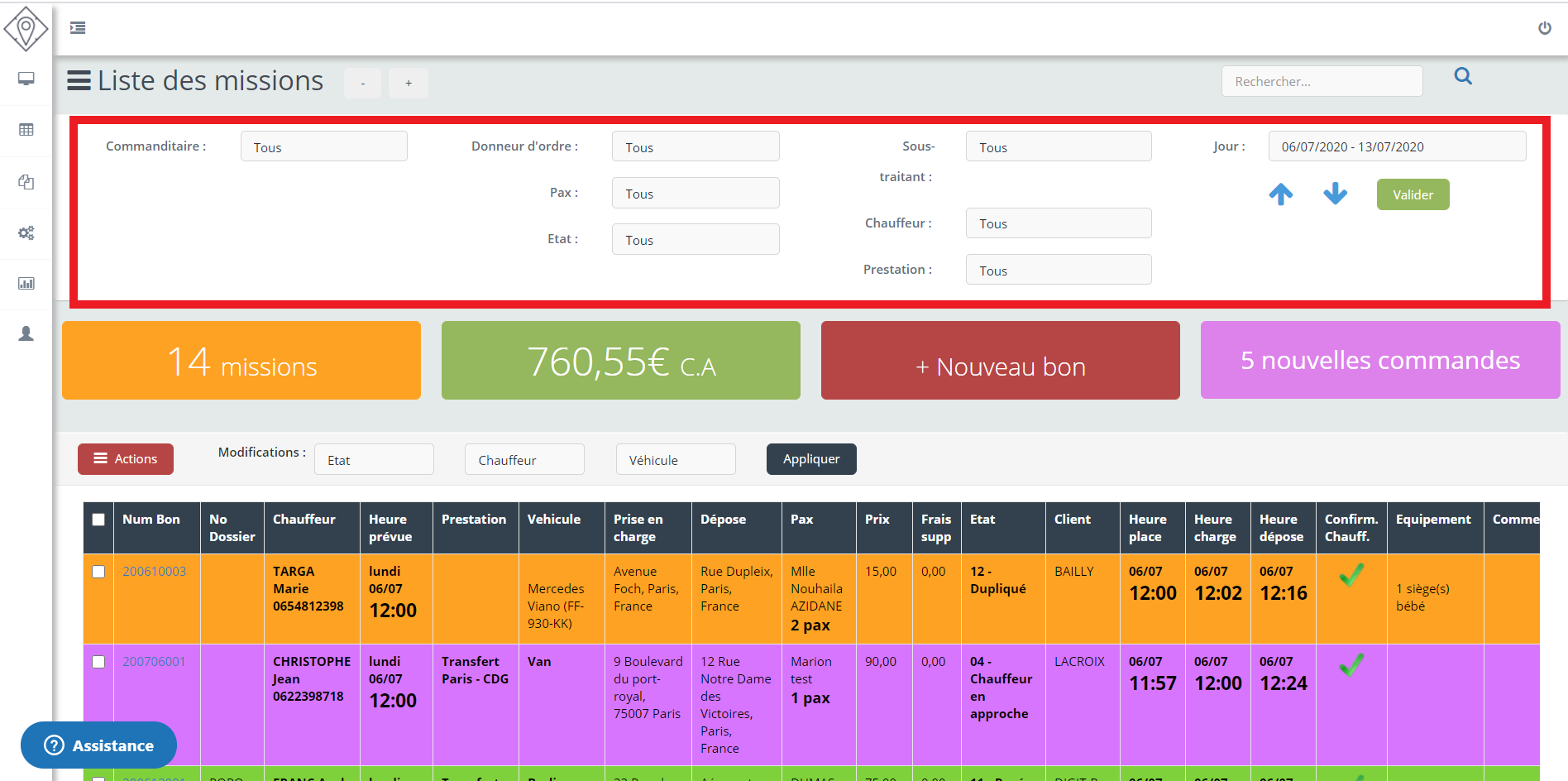1568x781 pixels.
Task: Click the blue search magnifier icon
Action: pos(1463,77)
